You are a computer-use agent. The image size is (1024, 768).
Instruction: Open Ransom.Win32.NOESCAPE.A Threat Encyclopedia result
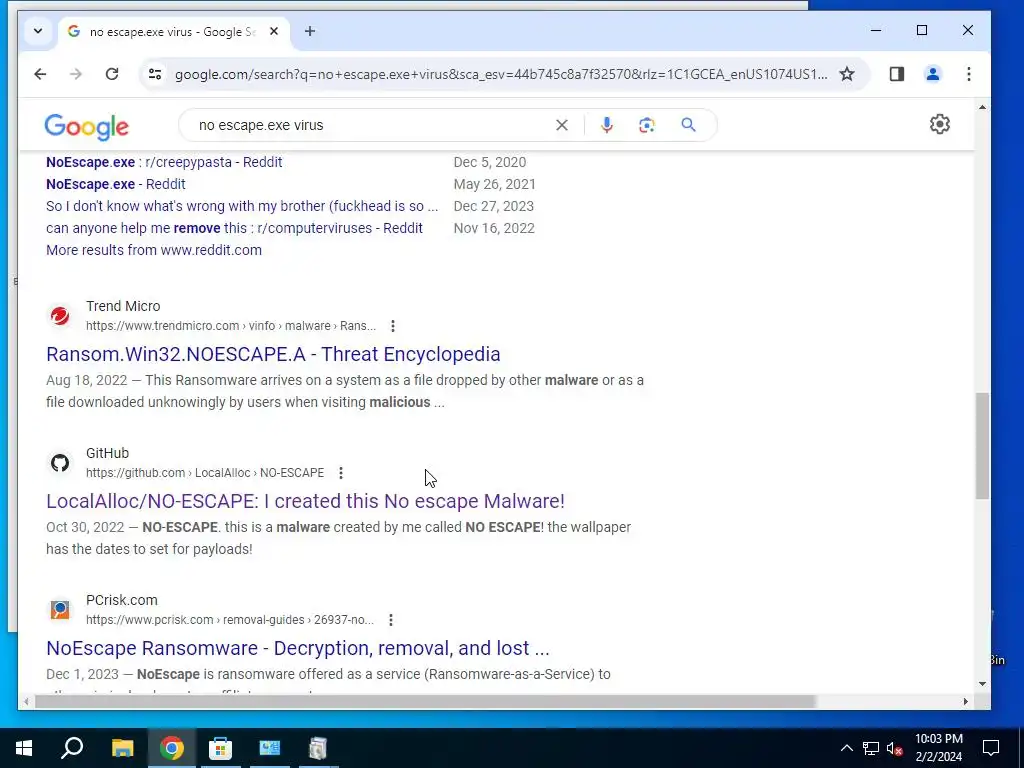[x=273, y=354]
